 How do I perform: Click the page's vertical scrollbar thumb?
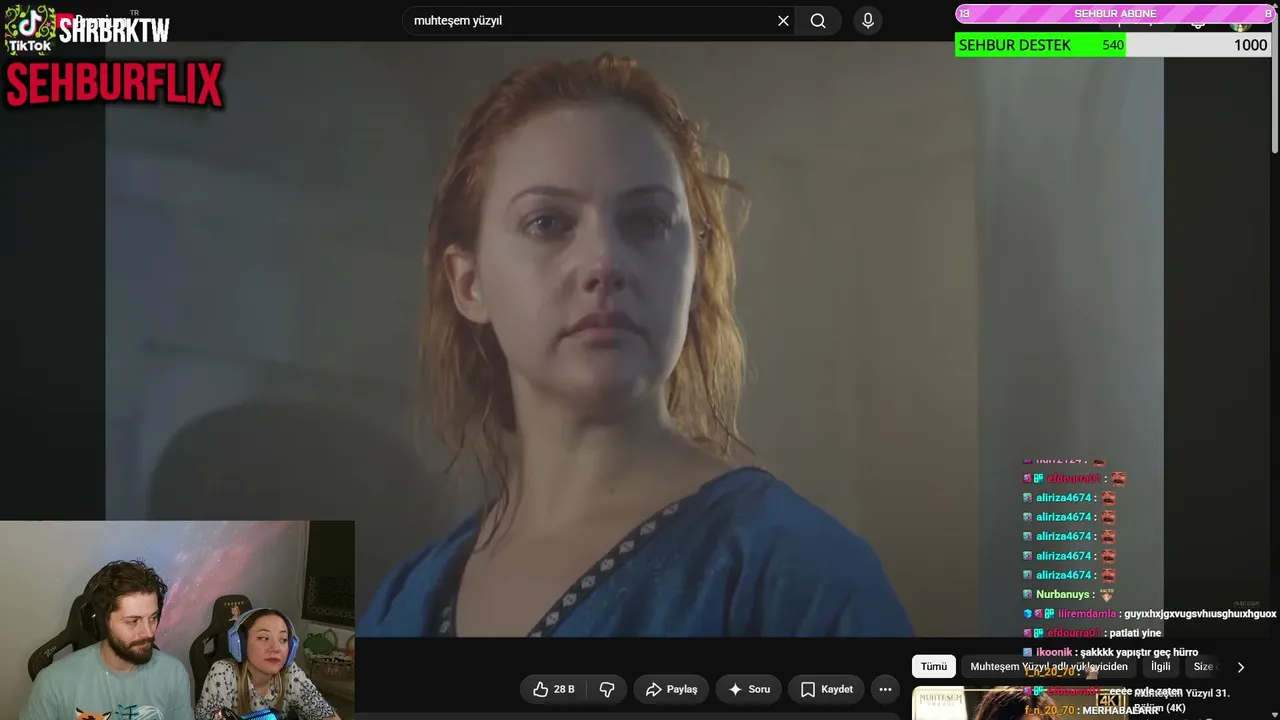[1275, 80]
